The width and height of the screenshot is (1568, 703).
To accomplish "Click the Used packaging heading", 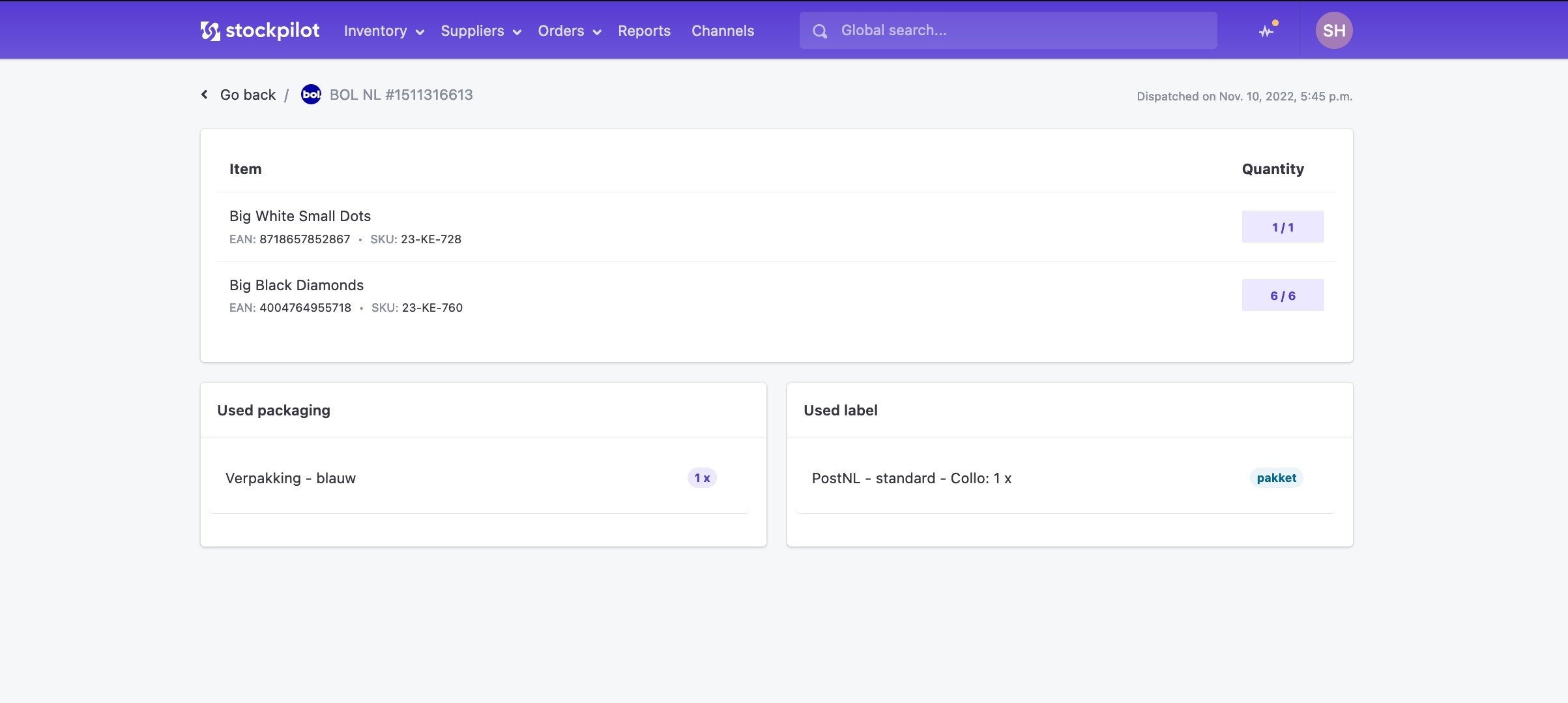I will point(274,410).
